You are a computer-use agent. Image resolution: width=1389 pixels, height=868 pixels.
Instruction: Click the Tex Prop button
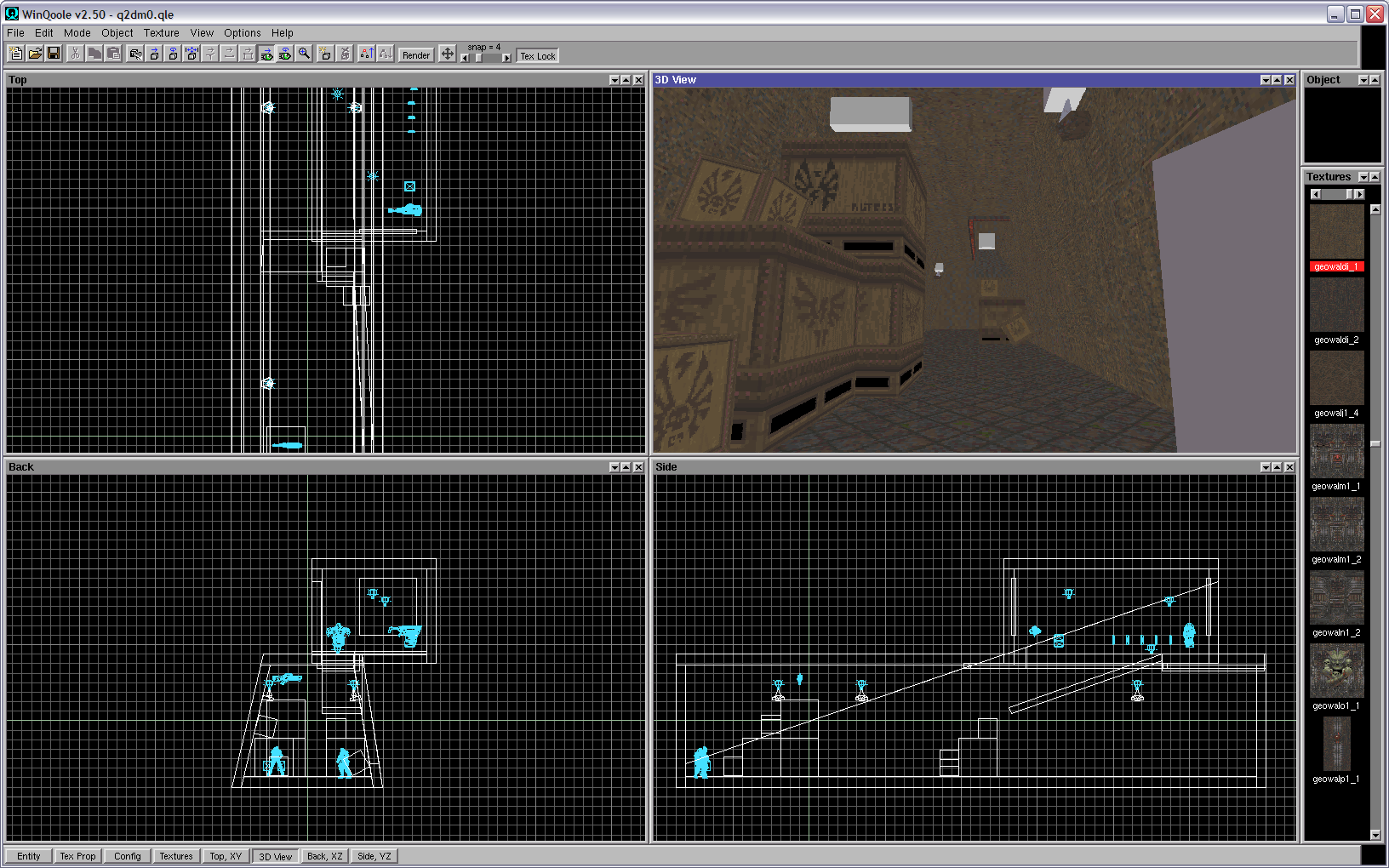tap(77, 856)
